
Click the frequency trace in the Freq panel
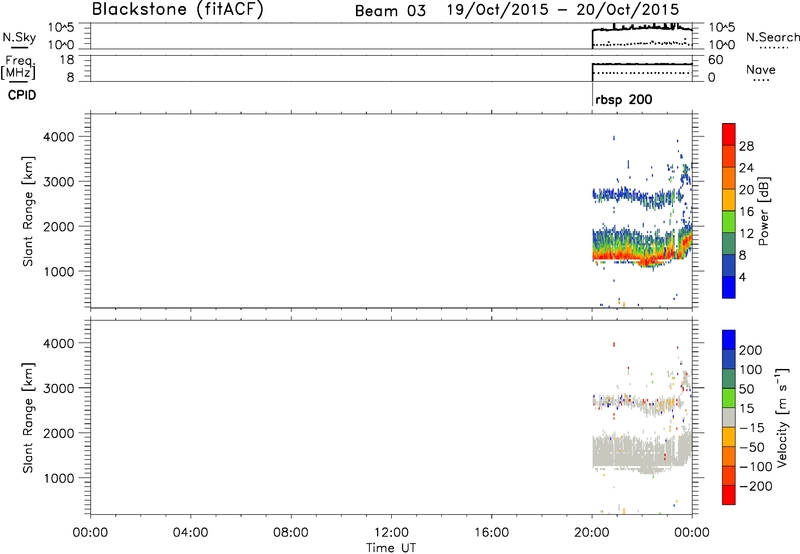coord(642,64)
